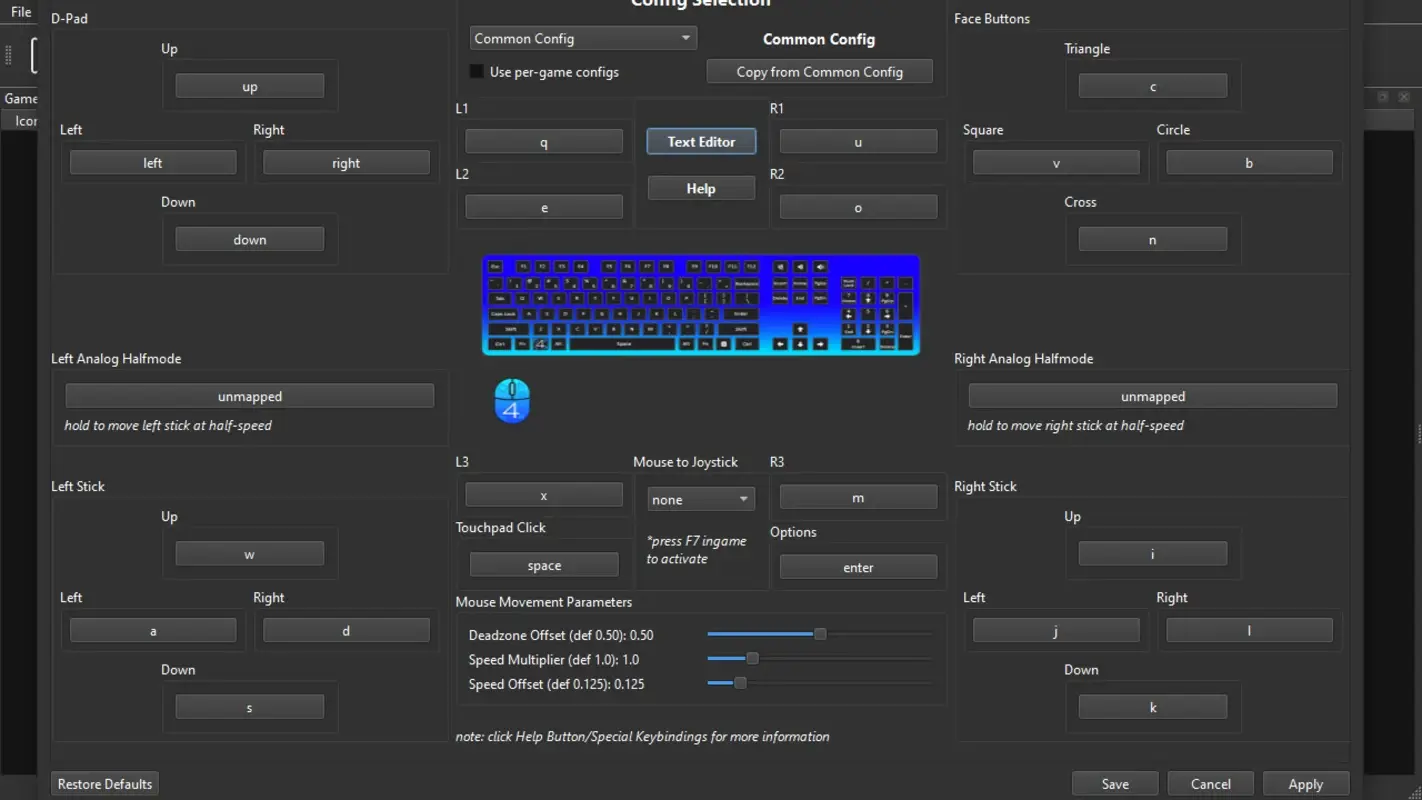Screen dimensions: 1422x800
Task: Click the Help button
Action: (700, 187)
